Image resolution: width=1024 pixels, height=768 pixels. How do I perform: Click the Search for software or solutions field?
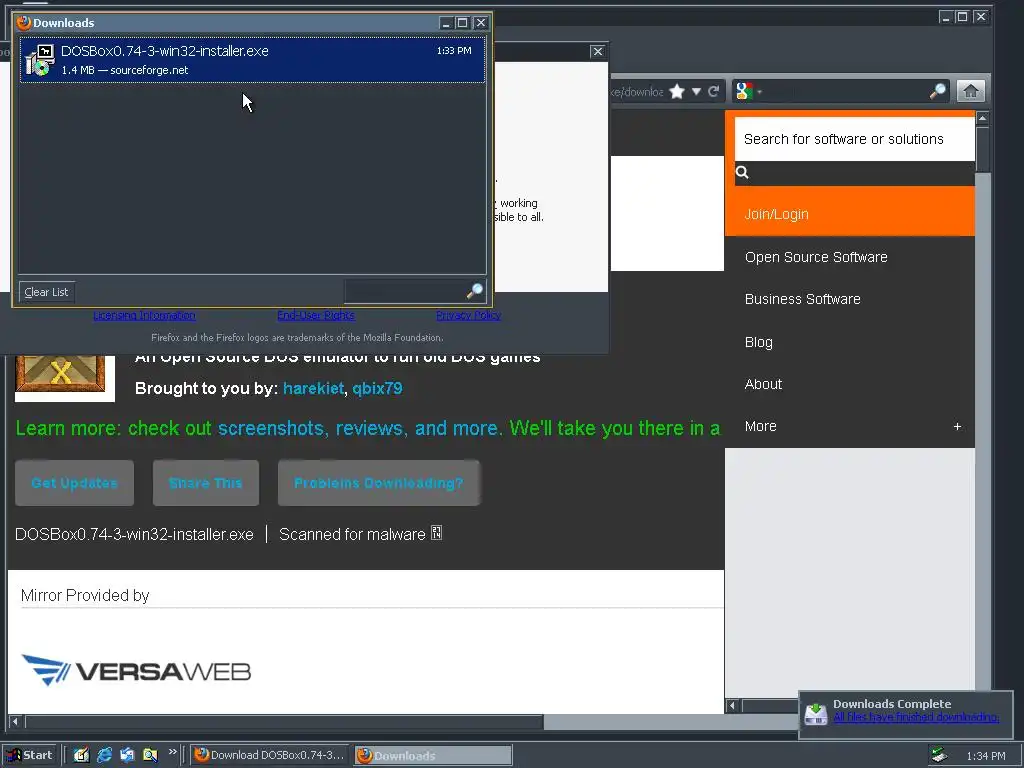point(854,139)
